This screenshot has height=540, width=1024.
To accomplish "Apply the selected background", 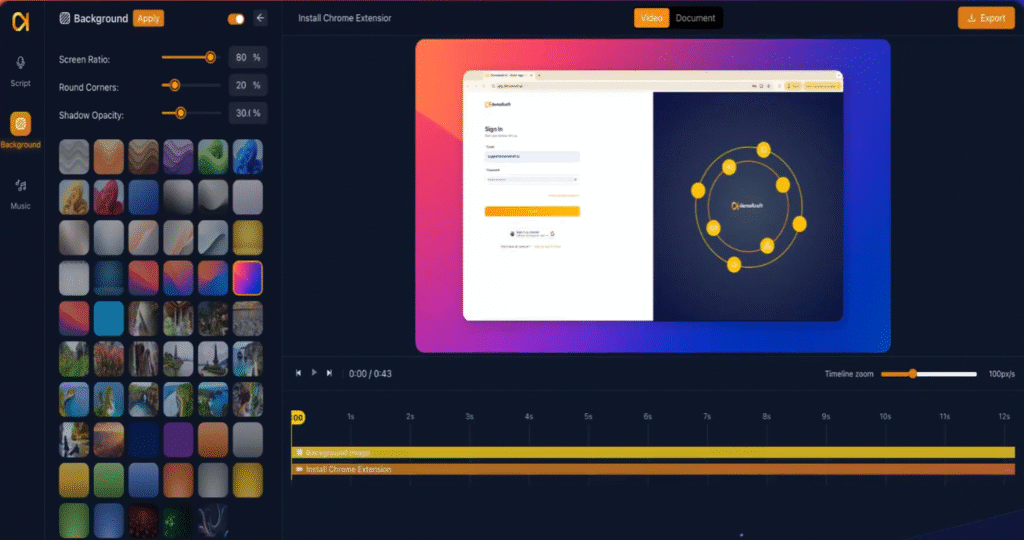I will pyautogui.click(x=148, y=18).
